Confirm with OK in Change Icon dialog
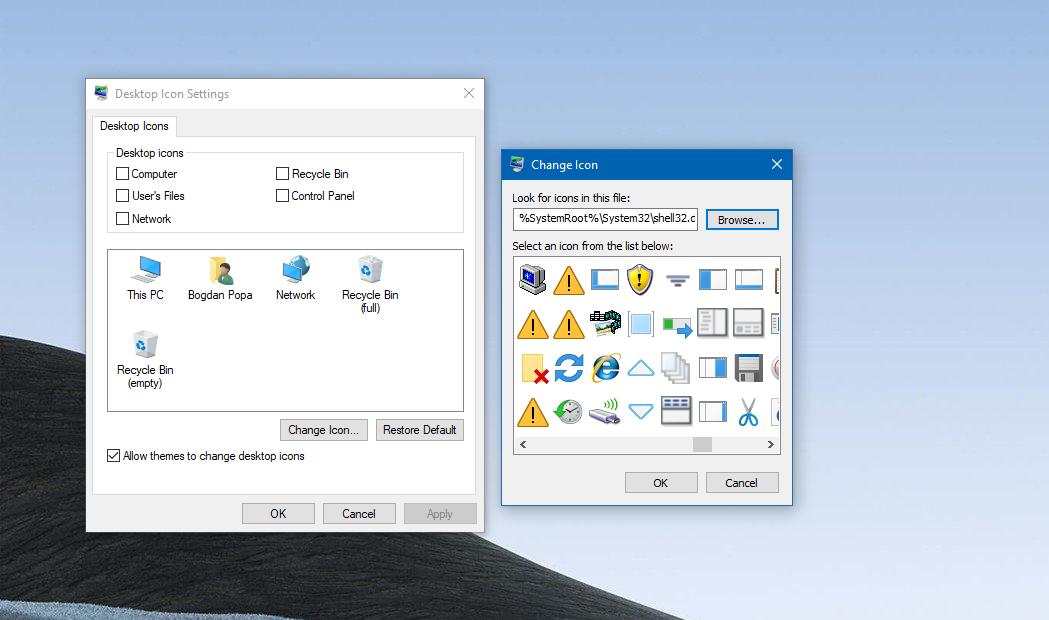 click(x=661, y=483)
